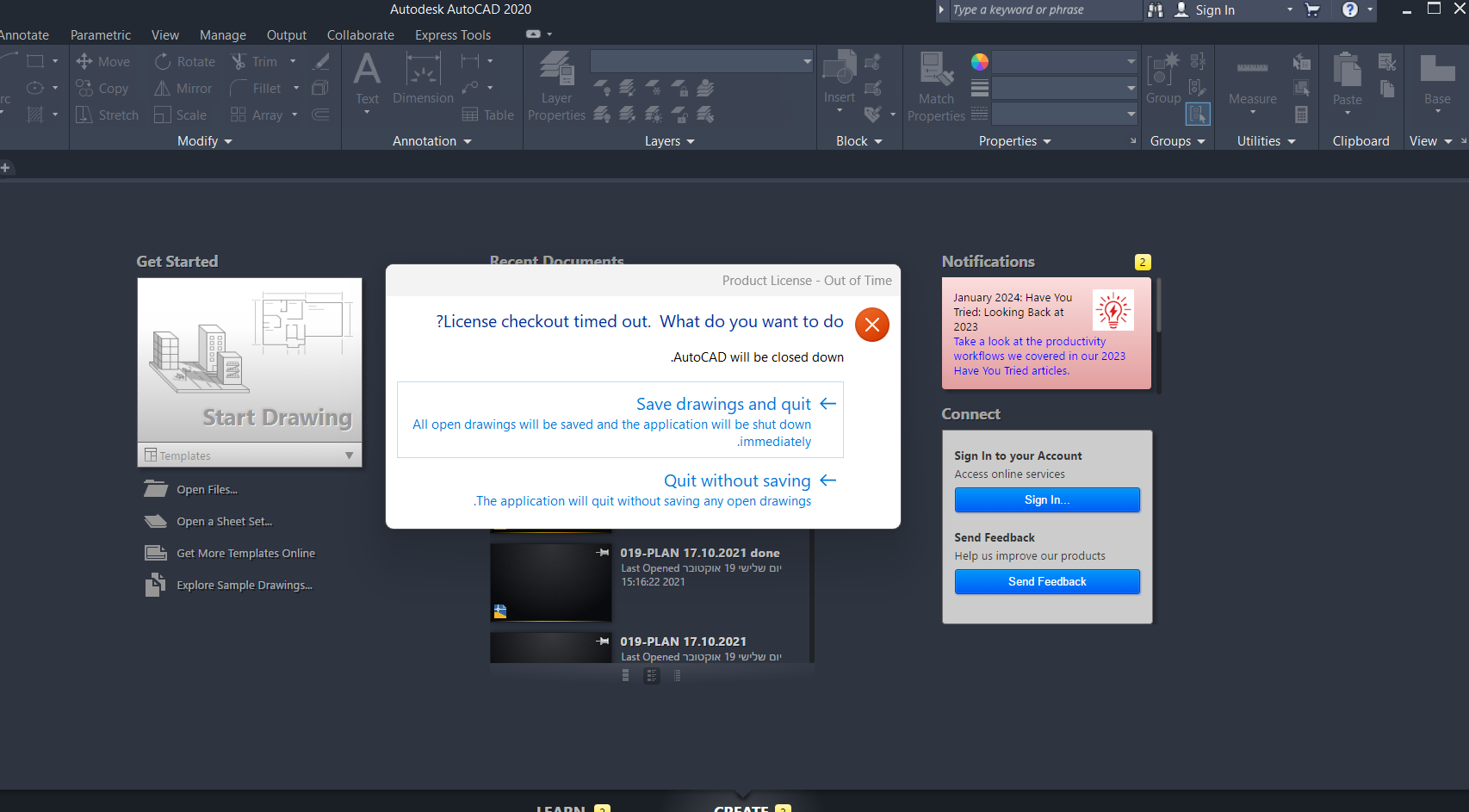Open the Express Tools tab

tap(453, 35)
